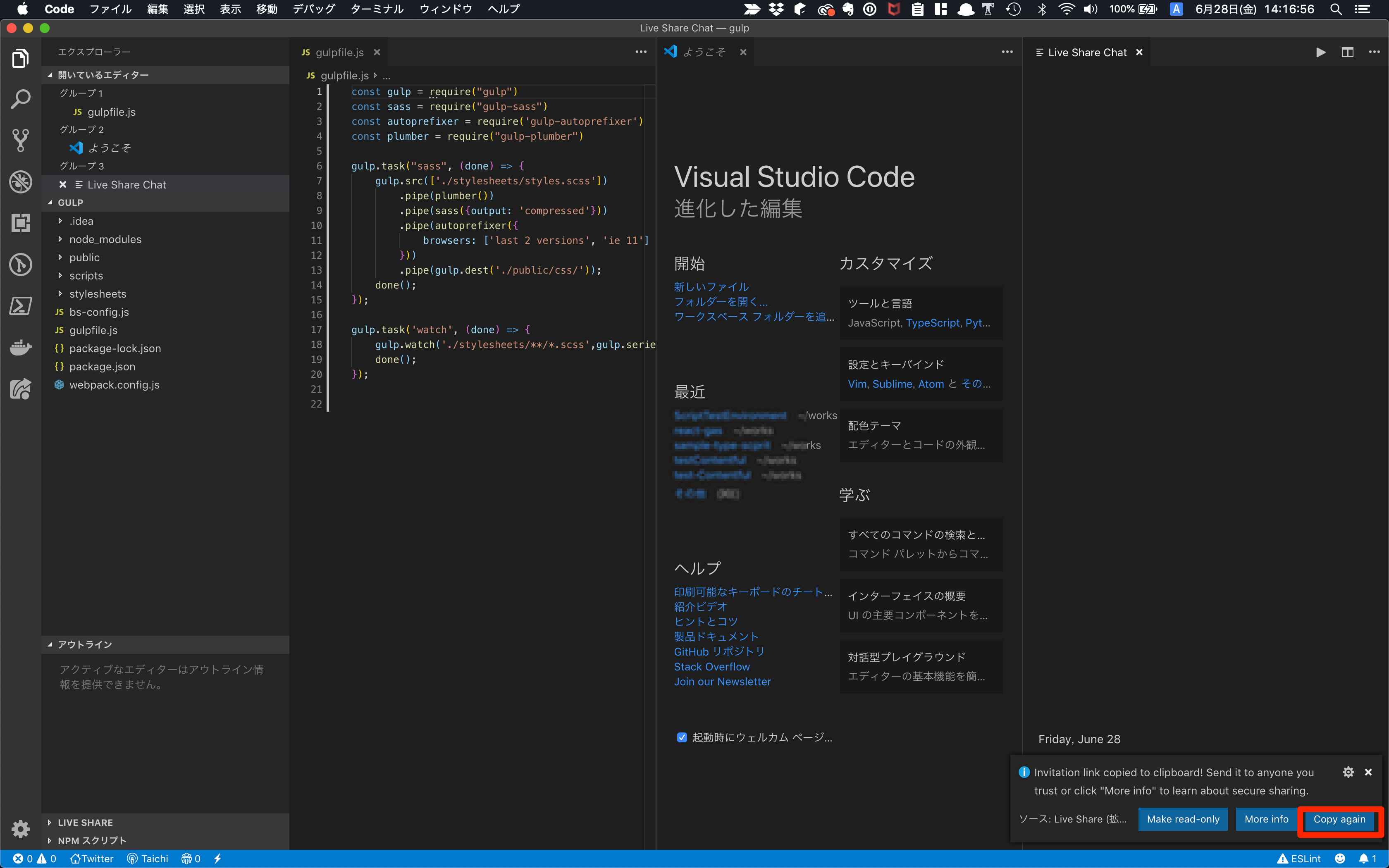Image resolution: width=1389 pixels, height=868 pixels.
Task: Open more actions for gulpfile.js editor group
Action: (641, 52)
